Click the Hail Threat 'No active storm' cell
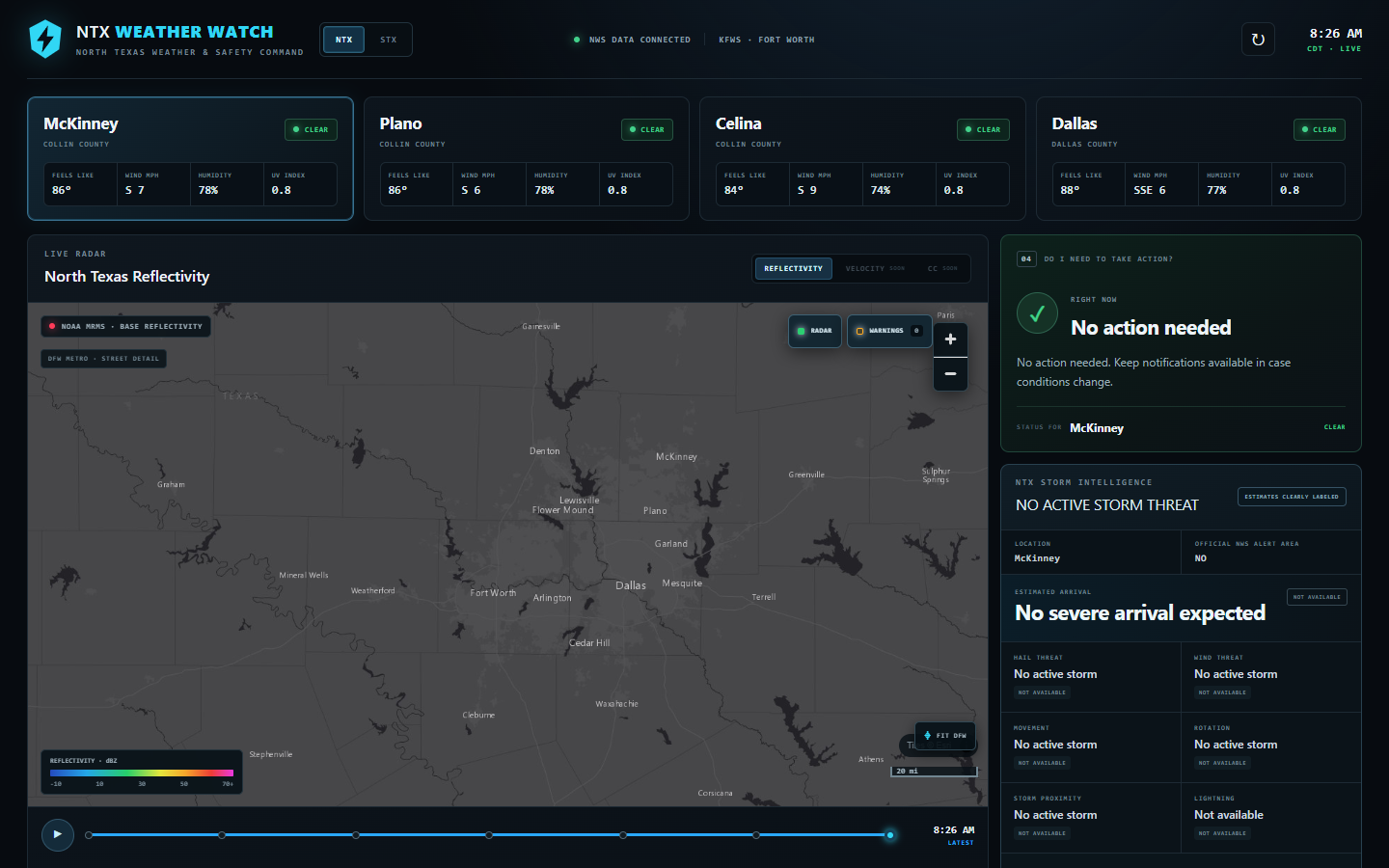This screenshot has width=1389, height=868. (1091, 677)
